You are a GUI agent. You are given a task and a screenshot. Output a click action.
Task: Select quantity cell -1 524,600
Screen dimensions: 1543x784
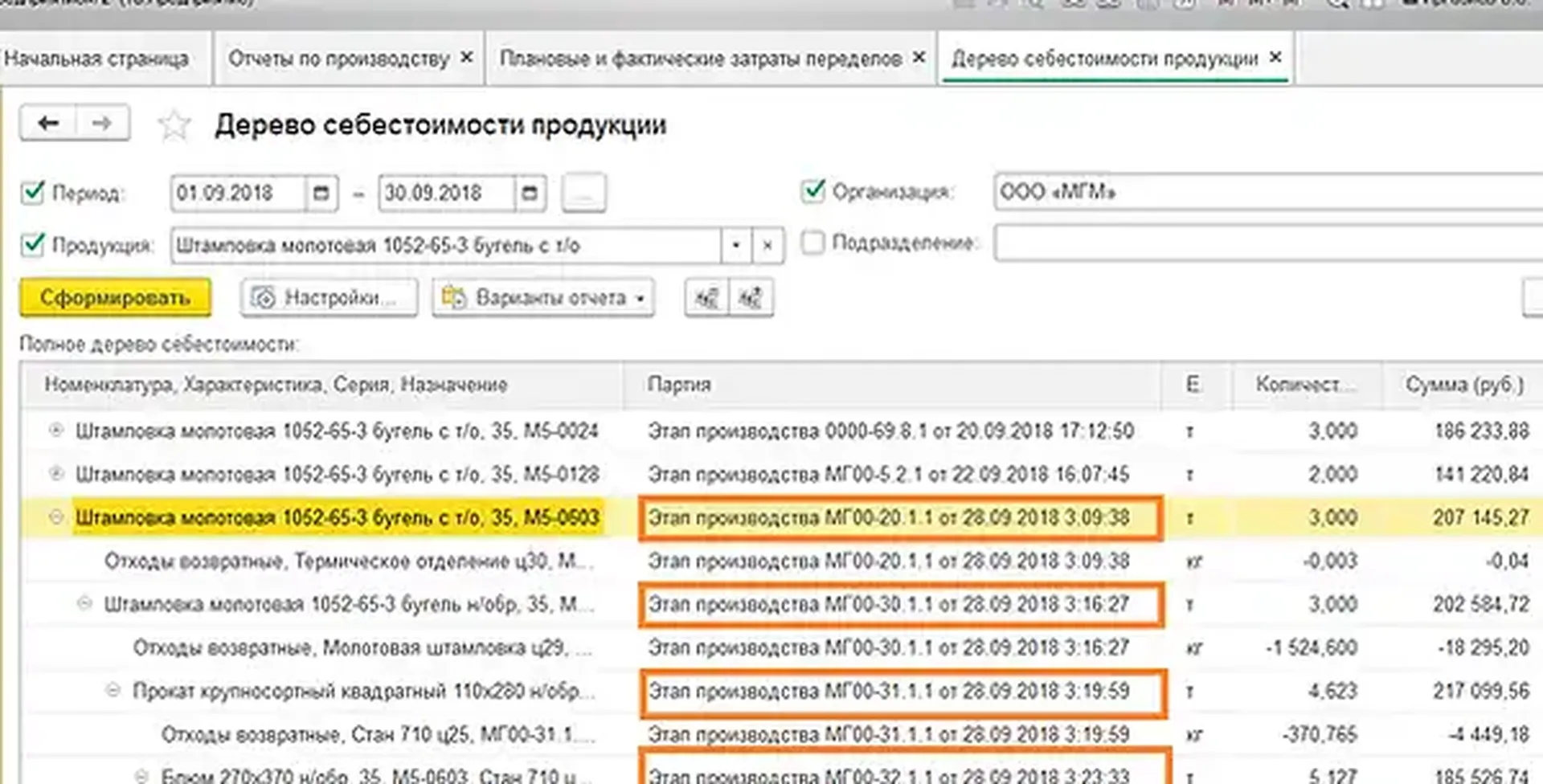(x=1312, y=648)
